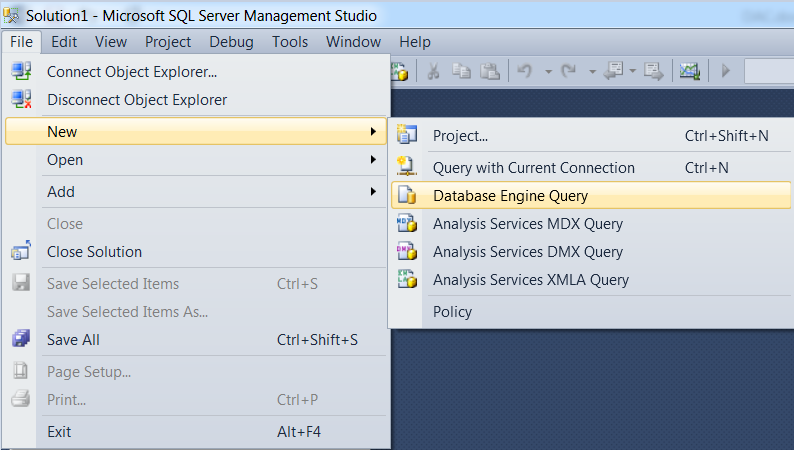Click the Save Selected Items floppy icon
The width and height of the screenshot is (794, 450).
[21, 282]
